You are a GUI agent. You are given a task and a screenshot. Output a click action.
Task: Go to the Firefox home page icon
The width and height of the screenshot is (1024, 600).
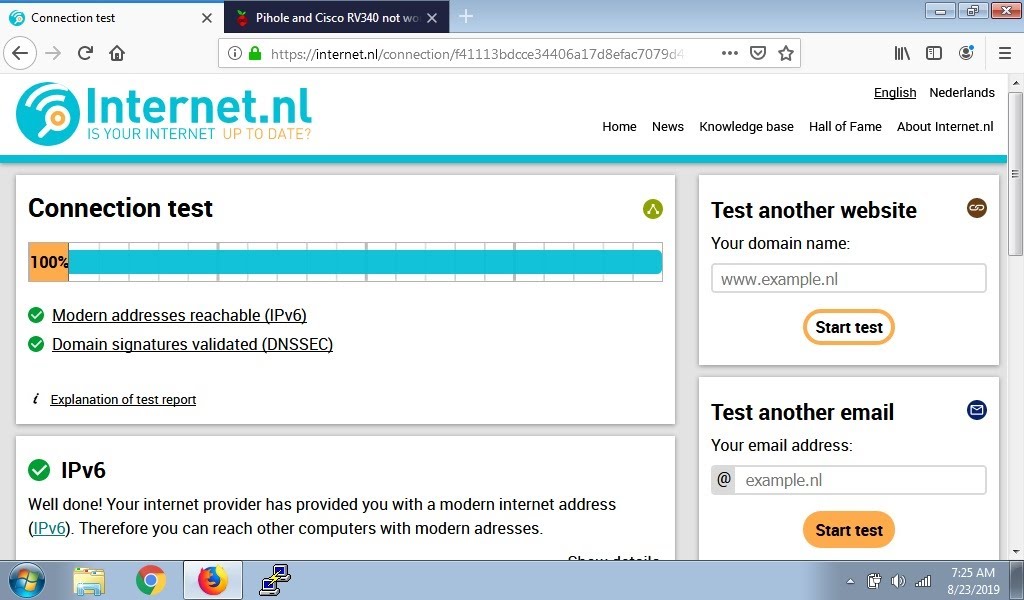(117, 53)
